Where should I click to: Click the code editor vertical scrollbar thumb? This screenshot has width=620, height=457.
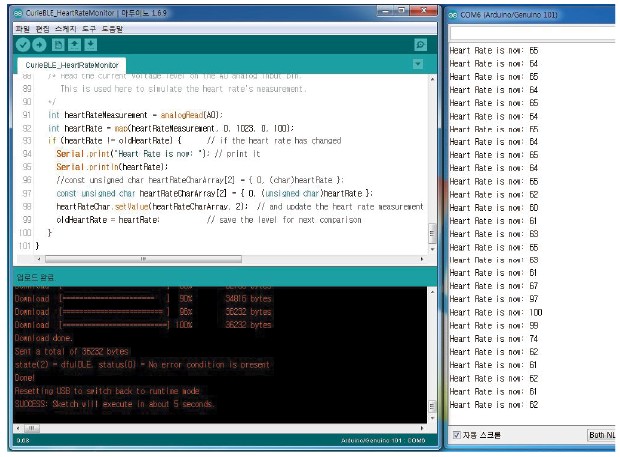[432, 234]
